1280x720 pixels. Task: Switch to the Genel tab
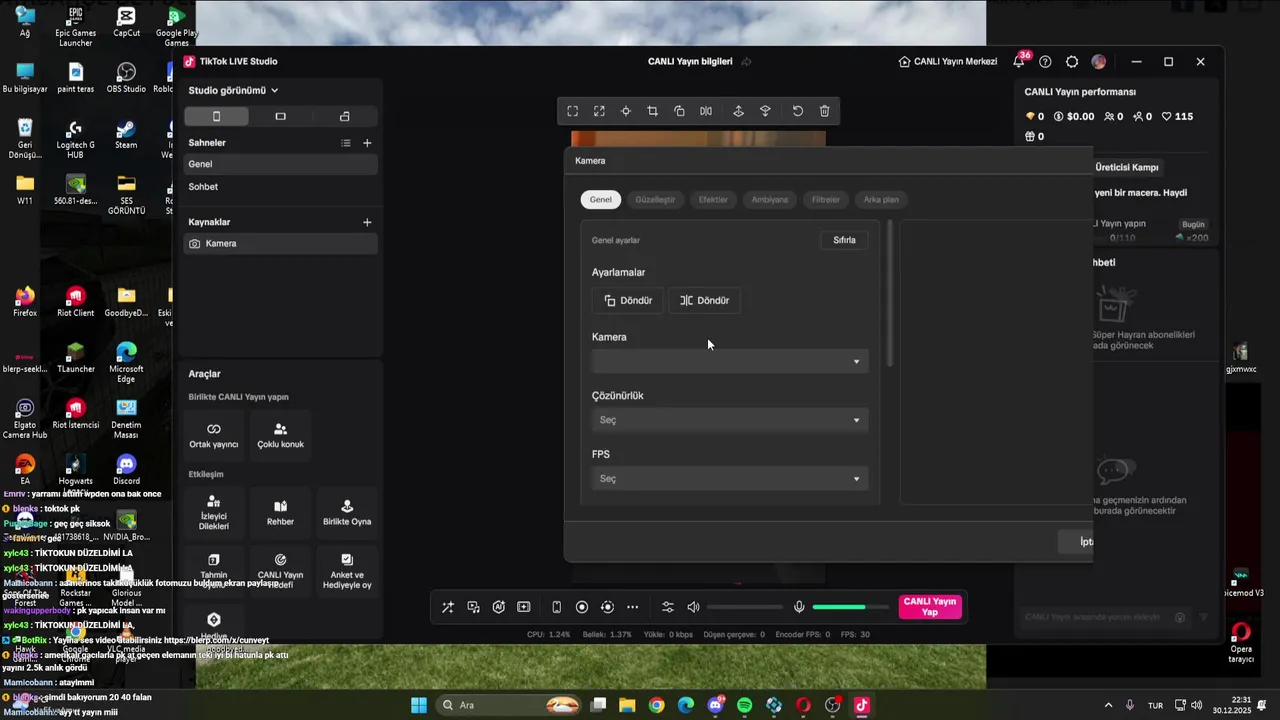click(600, 199)
